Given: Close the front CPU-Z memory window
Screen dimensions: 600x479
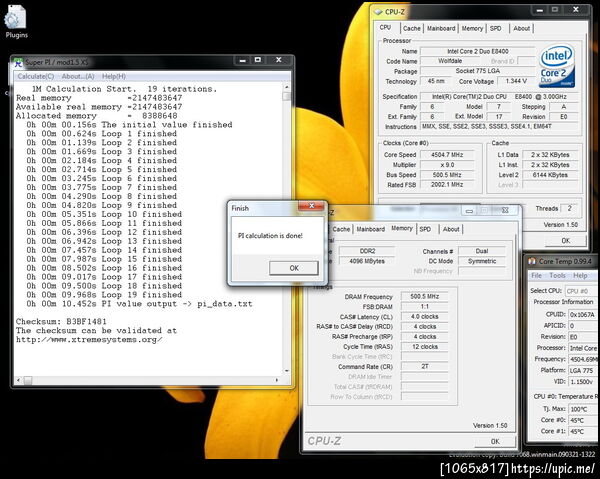Looking at the screenshot, I should coord(505,210).
